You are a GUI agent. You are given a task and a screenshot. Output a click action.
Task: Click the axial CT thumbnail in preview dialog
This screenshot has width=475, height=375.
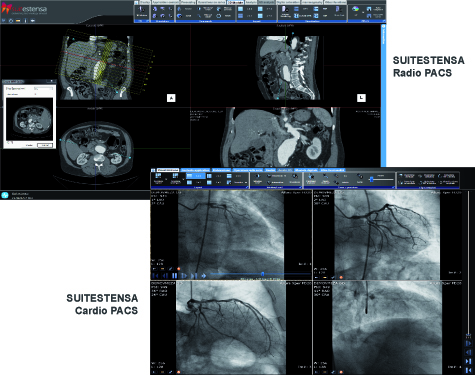click(29, 119)
